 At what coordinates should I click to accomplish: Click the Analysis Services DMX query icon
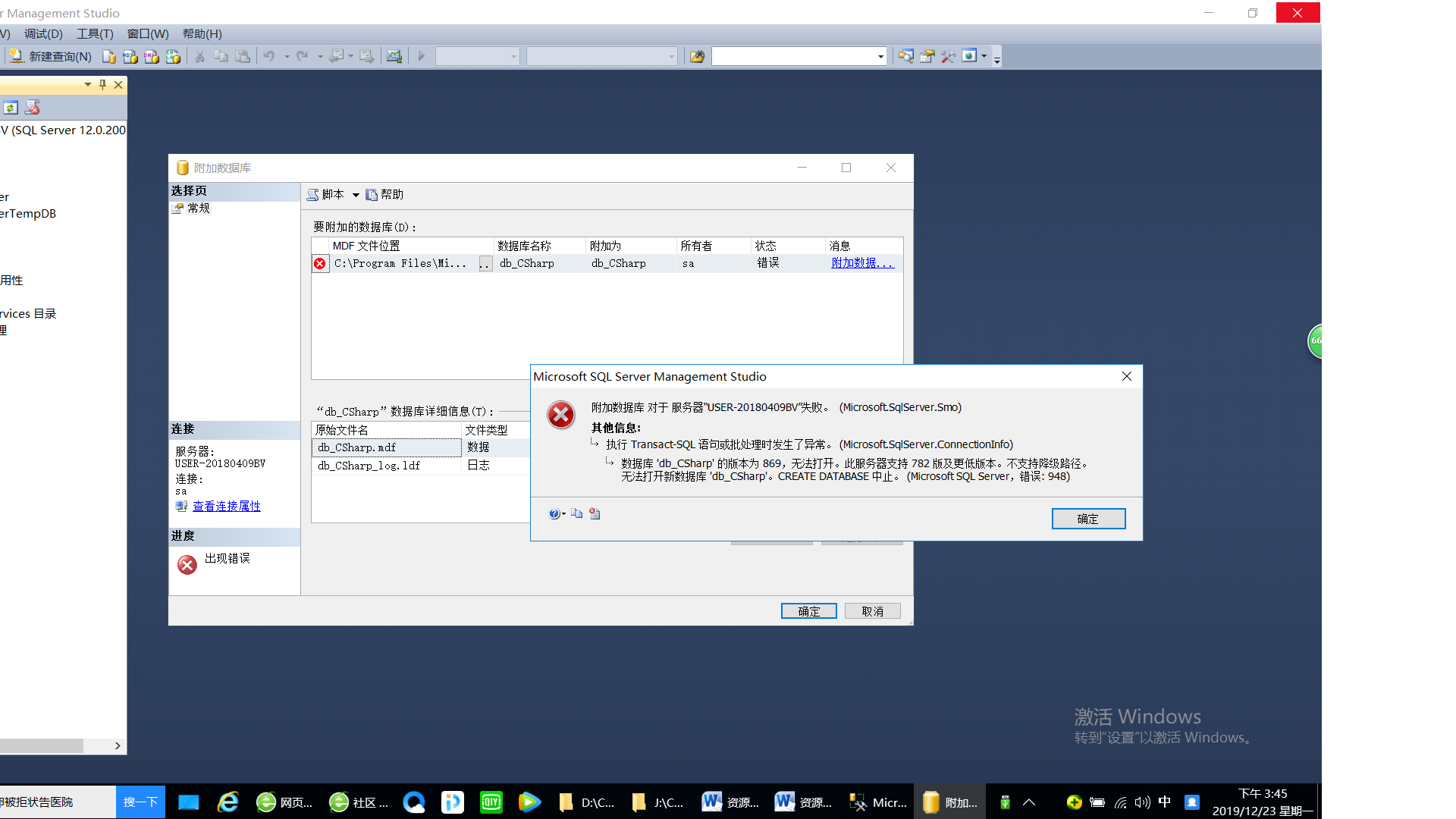click(x=152, y=56)
